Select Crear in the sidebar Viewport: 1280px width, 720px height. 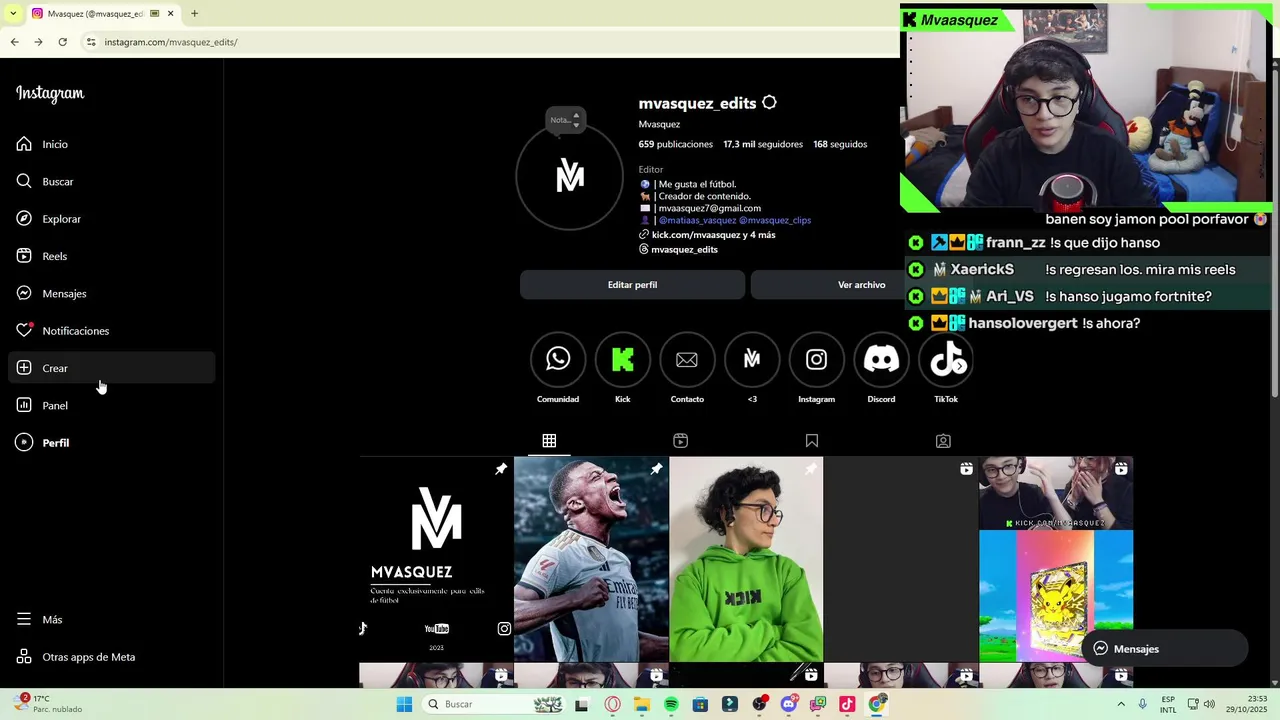[112, 368]
